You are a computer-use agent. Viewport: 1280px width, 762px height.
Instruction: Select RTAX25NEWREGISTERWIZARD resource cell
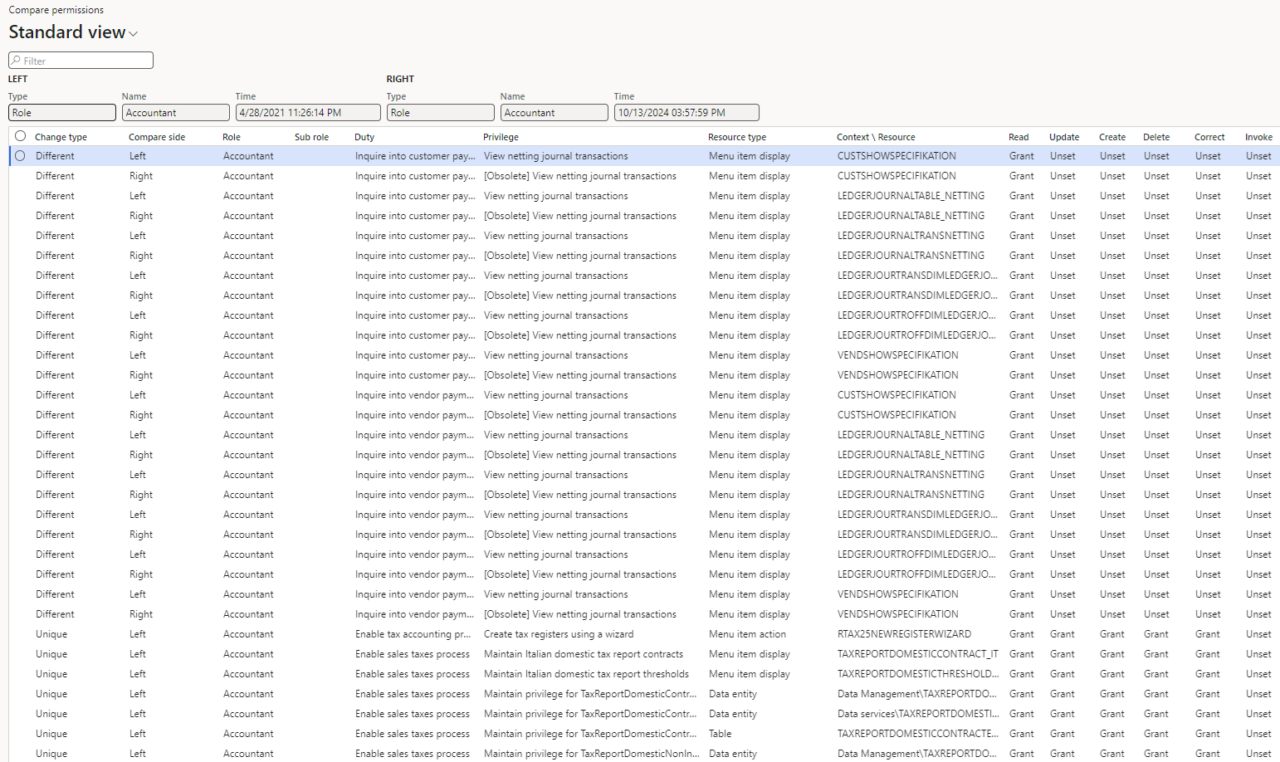point(904,634)
